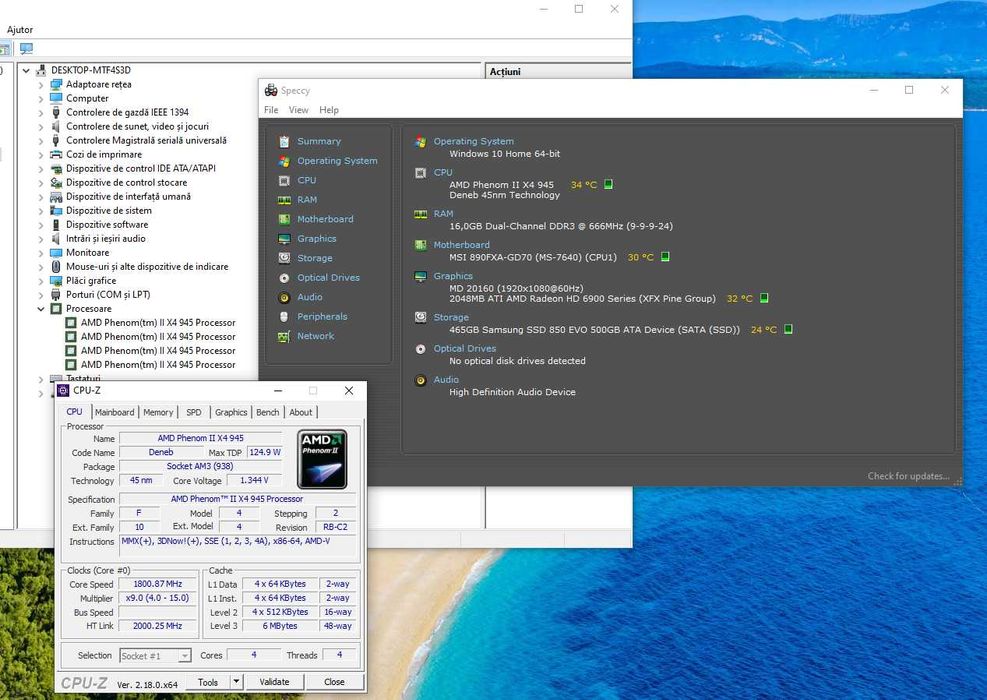The image size is (987, 700).
Task: Select the Optical Drives disc icon in sidebar
Action: (285, 278)
